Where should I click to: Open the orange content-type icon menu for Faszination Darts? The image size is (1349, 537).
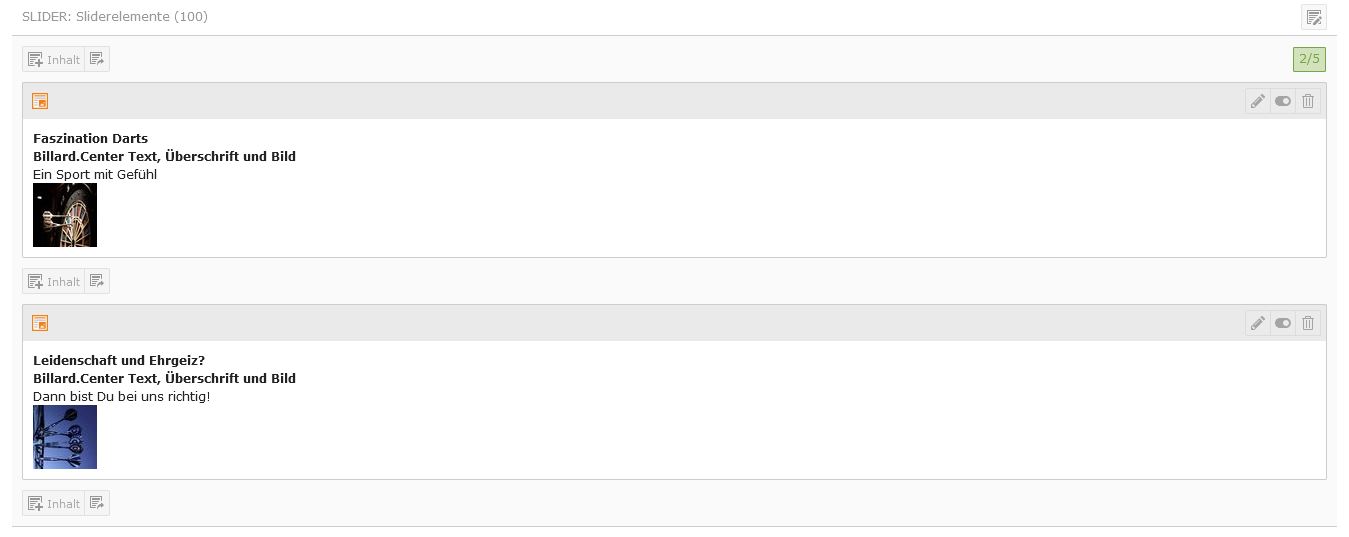40,101
